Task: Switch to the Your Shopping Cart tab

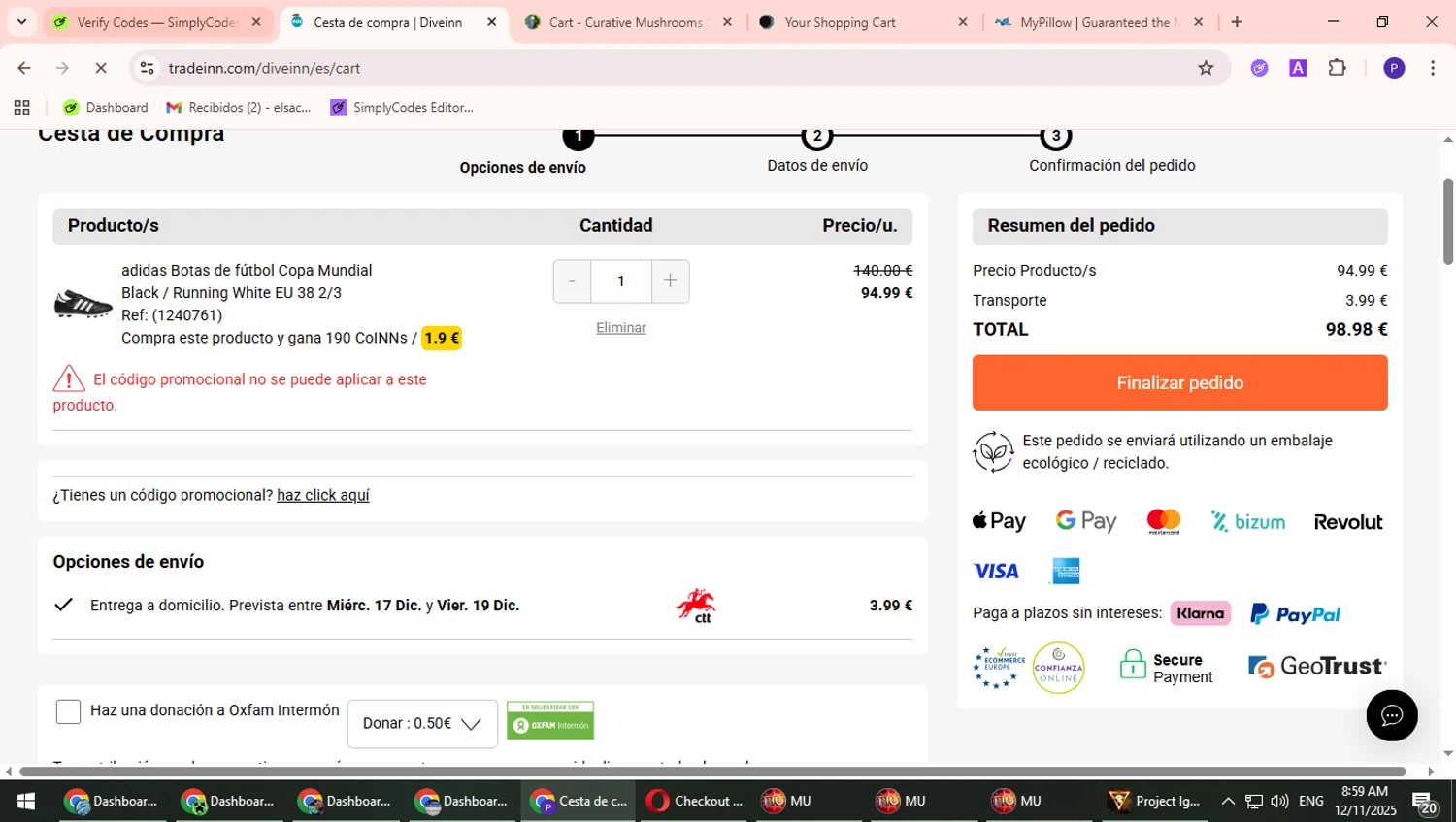Action: pyautogui.click(x=862, y=22)
